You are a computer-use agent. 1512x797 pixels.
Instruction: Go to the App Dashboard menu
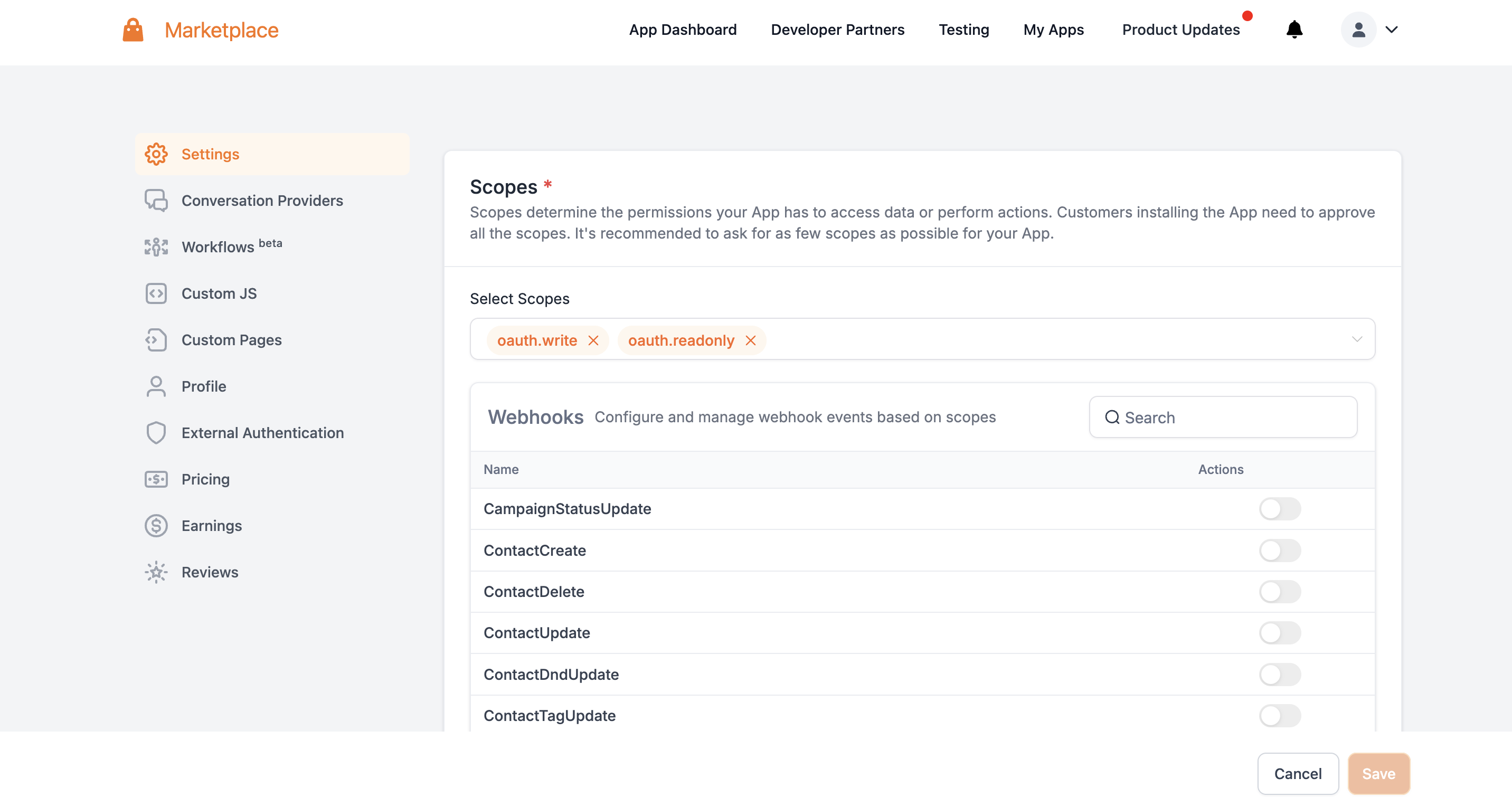[683, 30]
